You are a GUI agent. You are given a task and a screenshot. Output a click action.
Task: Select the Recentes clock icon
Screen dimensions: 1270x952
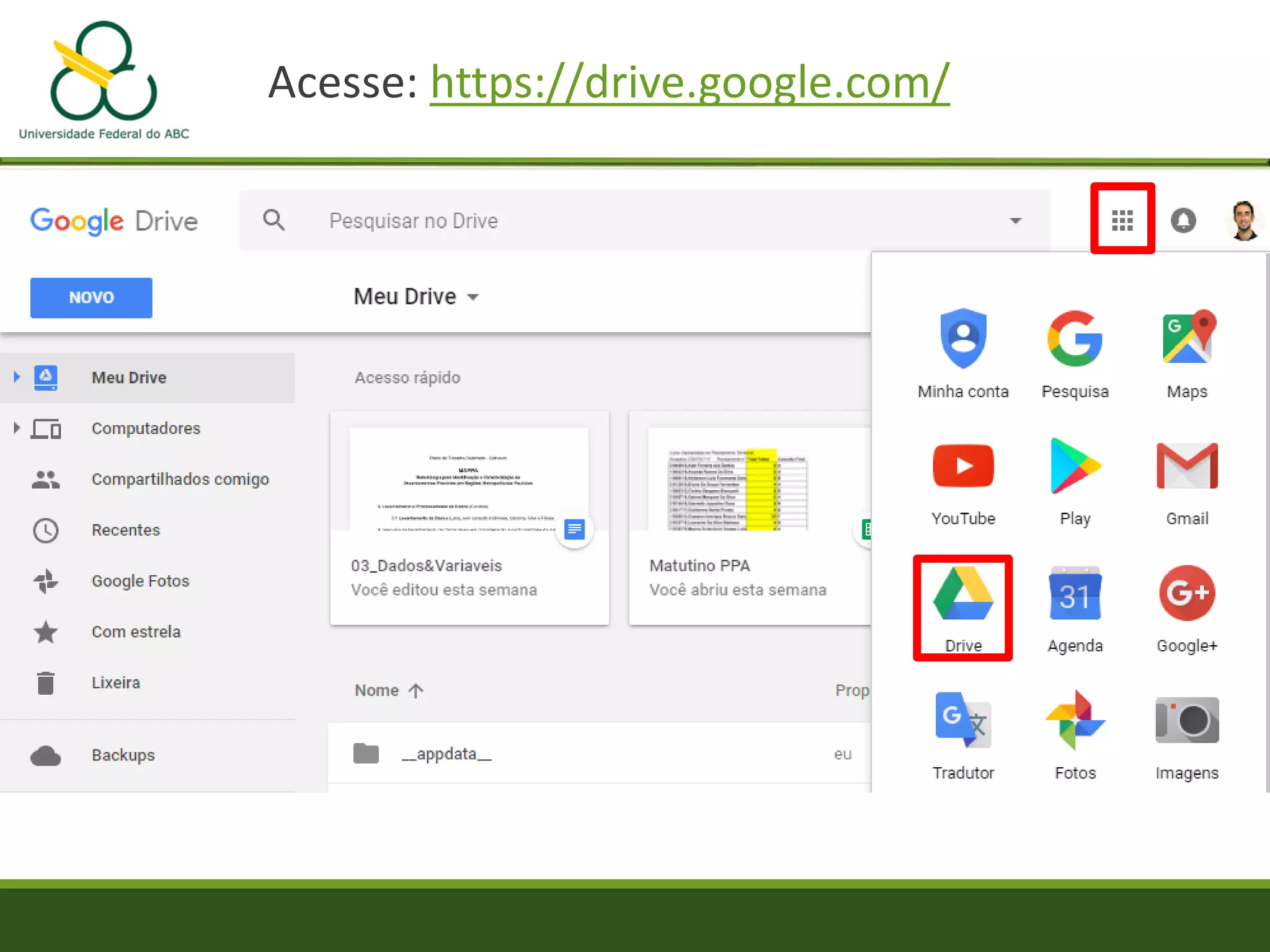[x=46, y=530]
